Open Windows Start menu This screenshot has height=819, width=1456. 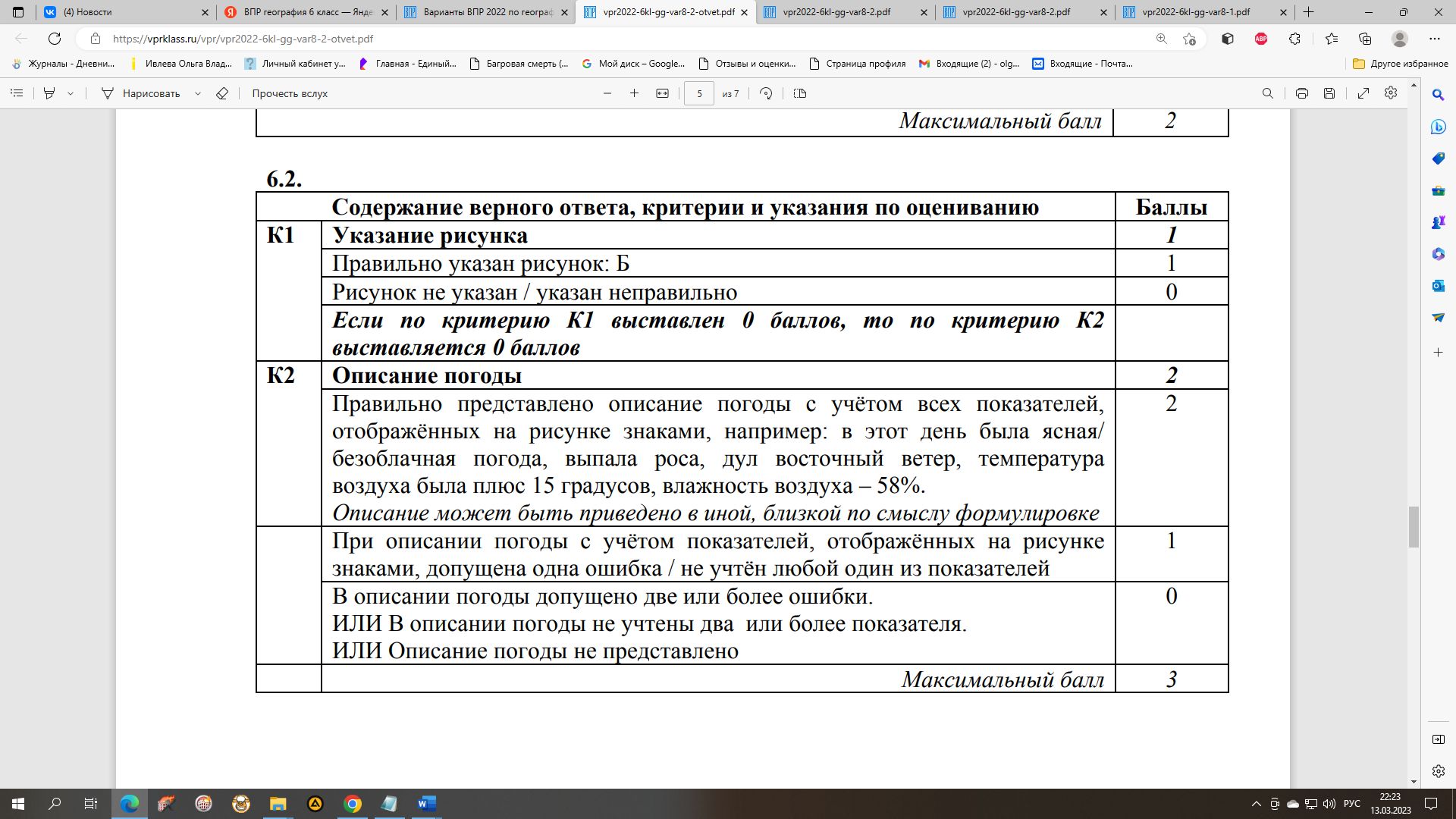pyautogui.click(x=18, y=804)
